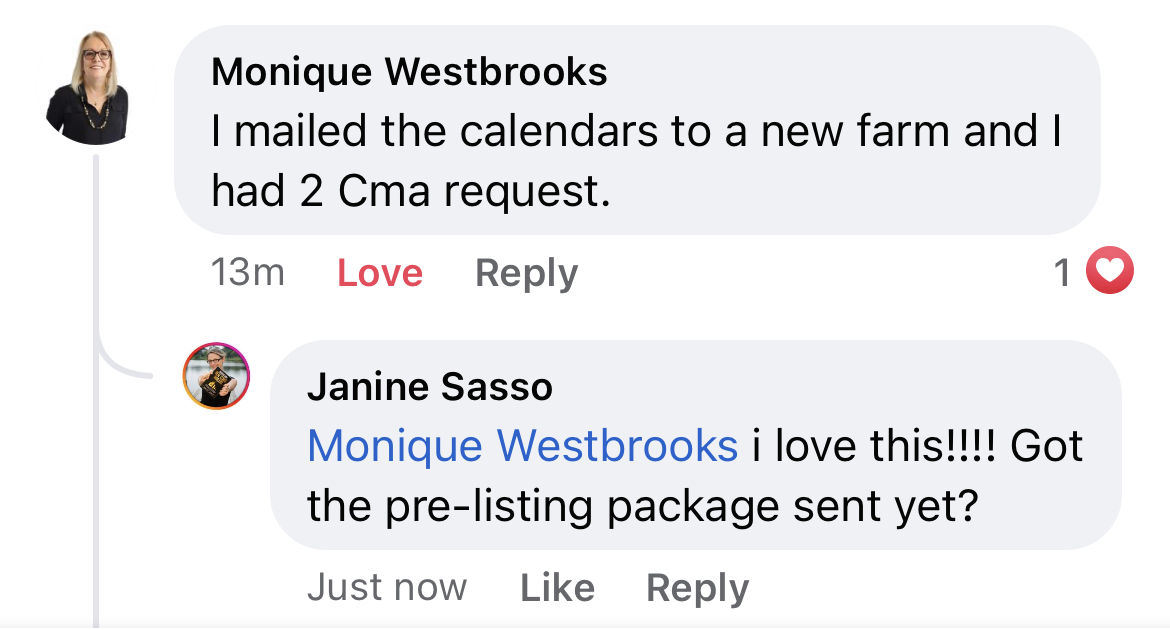Follow the blue Monique Westbrooks mention
The width and height of the screenshot is (1170, 630).
point(522,446)
